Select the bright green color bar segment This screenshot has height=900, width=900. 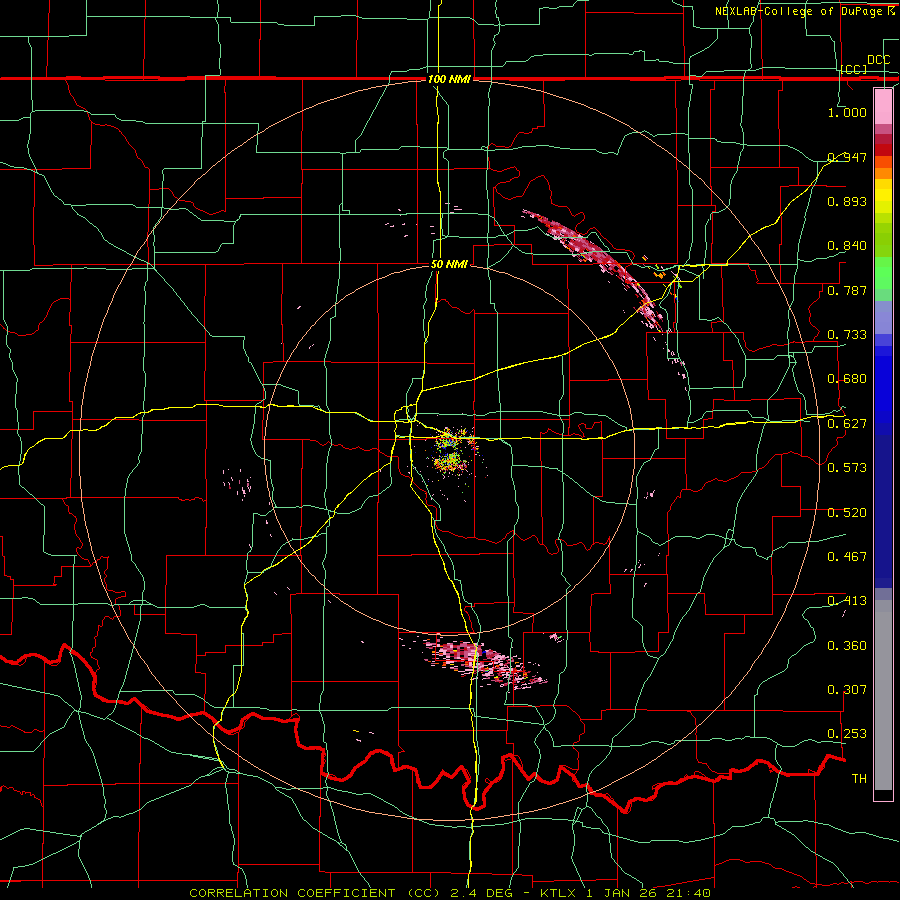click(883, 273)
